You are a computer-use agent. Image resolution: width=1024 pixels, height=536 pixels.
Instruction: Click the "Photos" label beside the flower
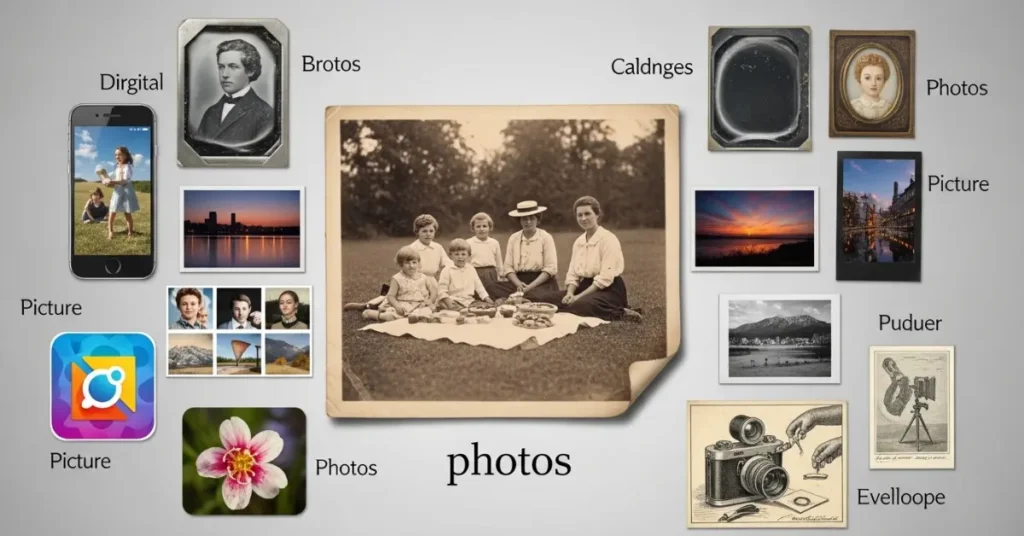tap(346, 467)
